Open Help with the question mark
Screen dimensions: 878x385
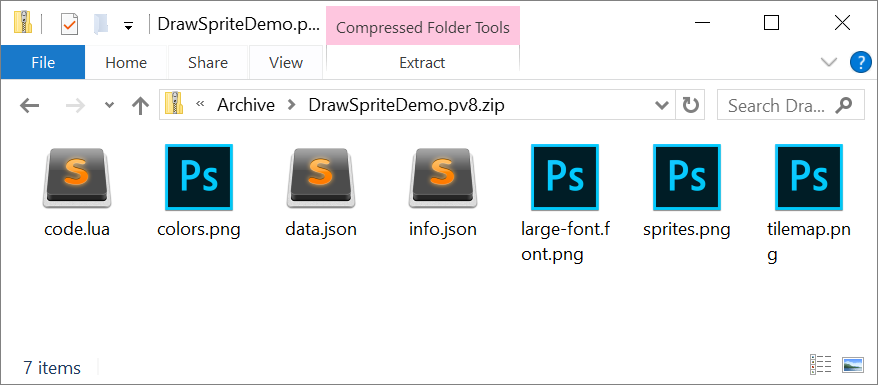click(861, 62)
